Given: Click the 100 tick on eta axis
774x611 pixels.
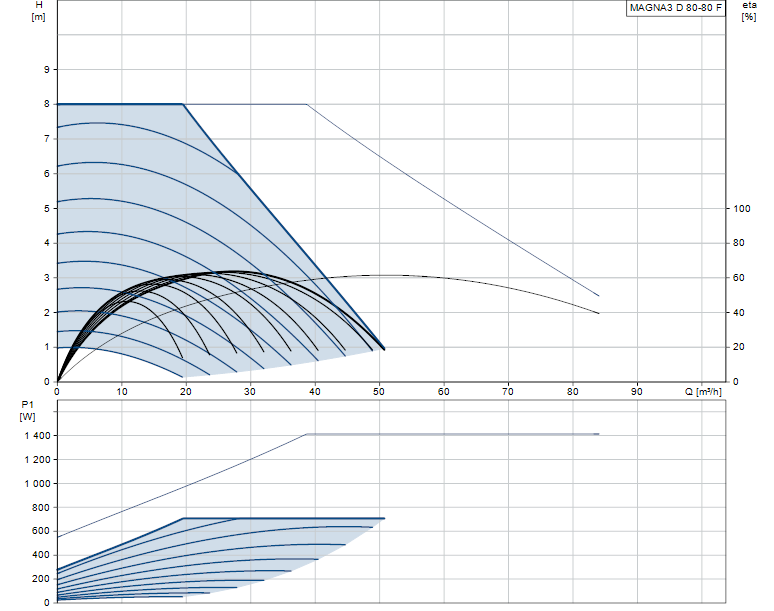Looking at the screenshot, I should tap(741, 208).
